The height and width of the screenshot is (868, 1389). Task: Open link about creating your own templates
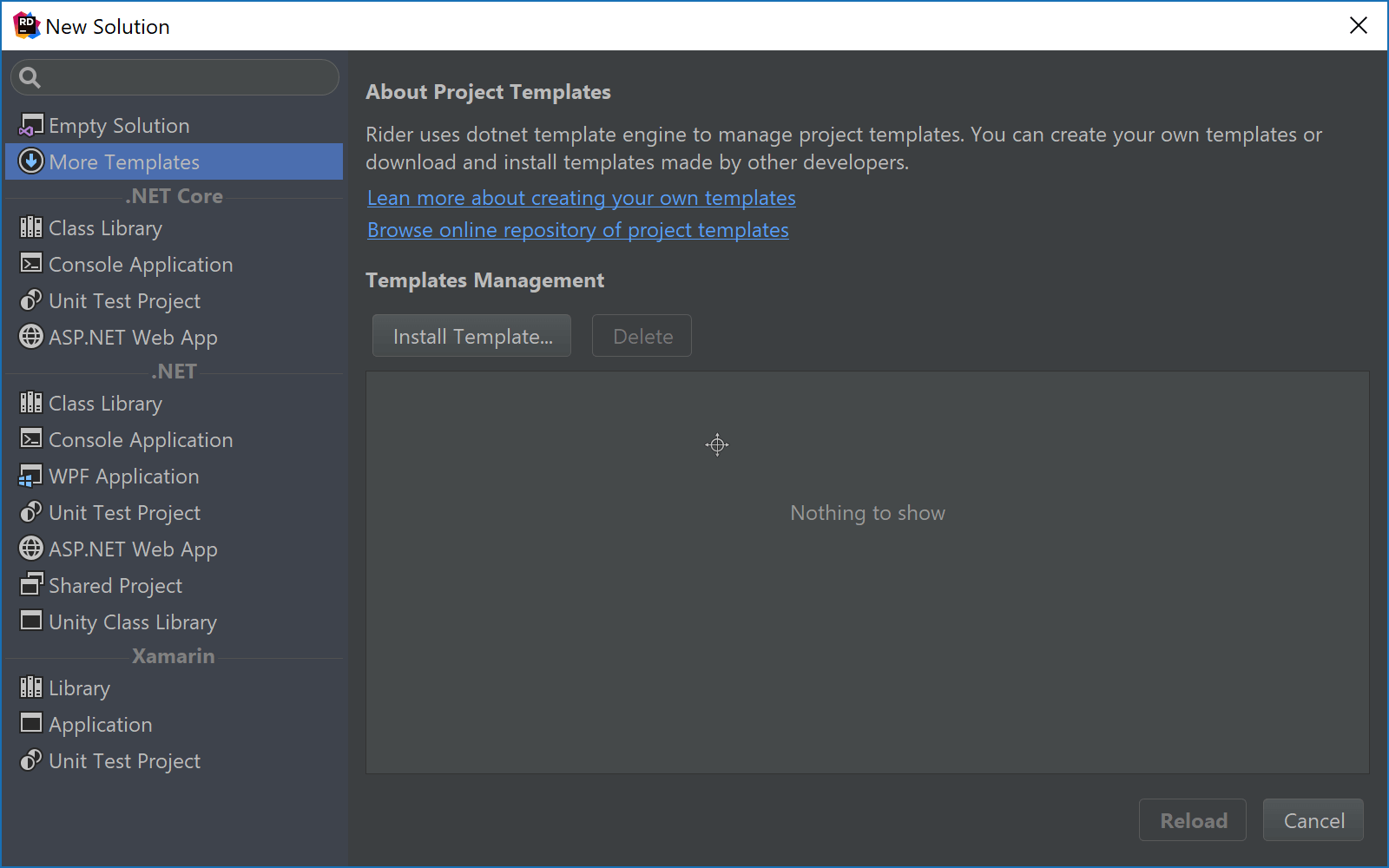pos(581,198)
